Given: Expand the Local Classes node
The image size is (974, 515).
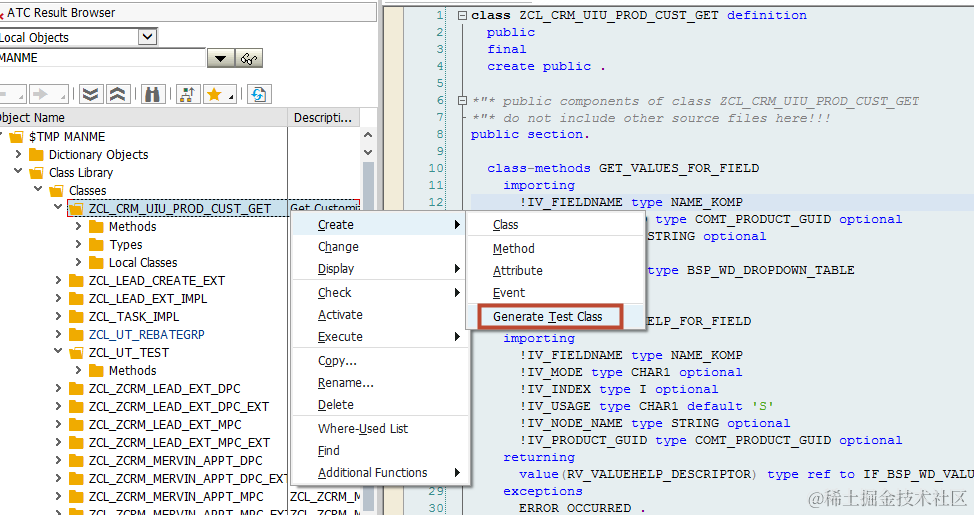Looking at the screenshot, I should click(x=78, y=262).
